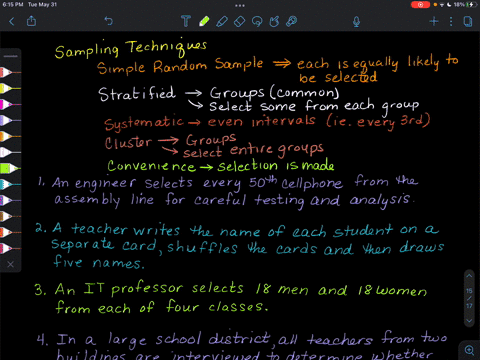
Task: Pick the brown favorite pen
Action: pyautogui.click(x=10, y=216)
